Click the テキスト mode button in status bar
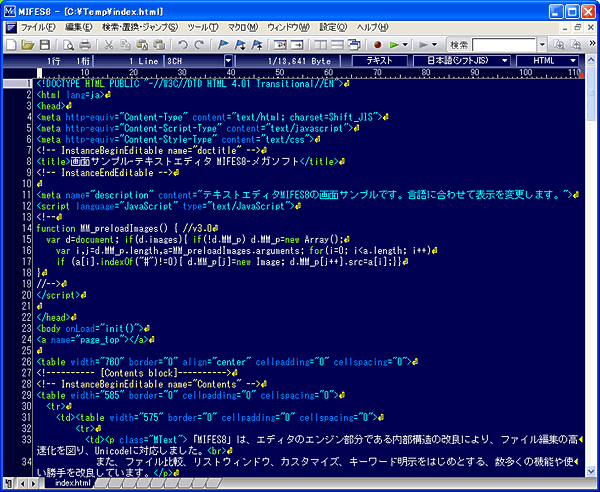This screenshot has height=492, width=600. 379,61
